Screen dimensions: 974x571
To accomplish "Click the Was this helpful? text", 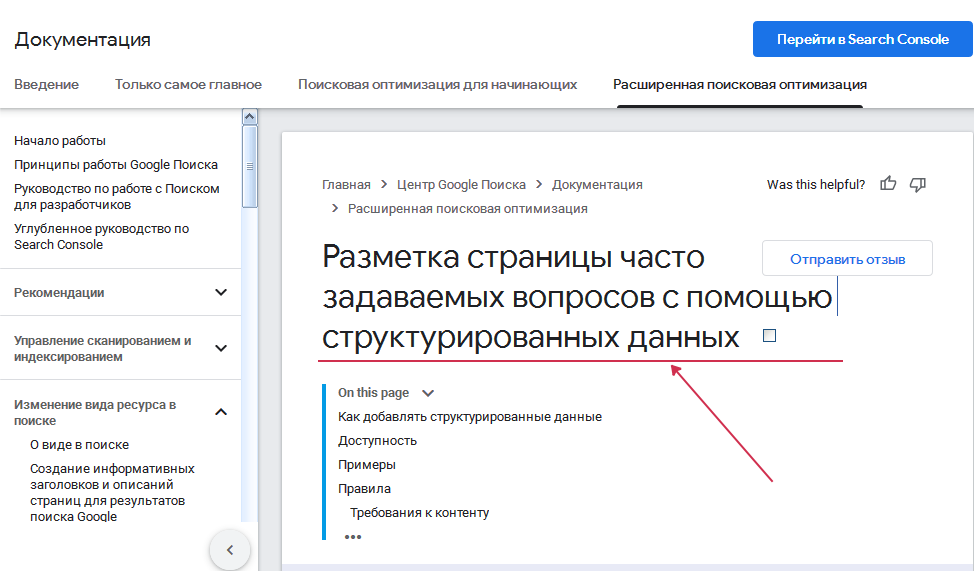I will [816, 185].
